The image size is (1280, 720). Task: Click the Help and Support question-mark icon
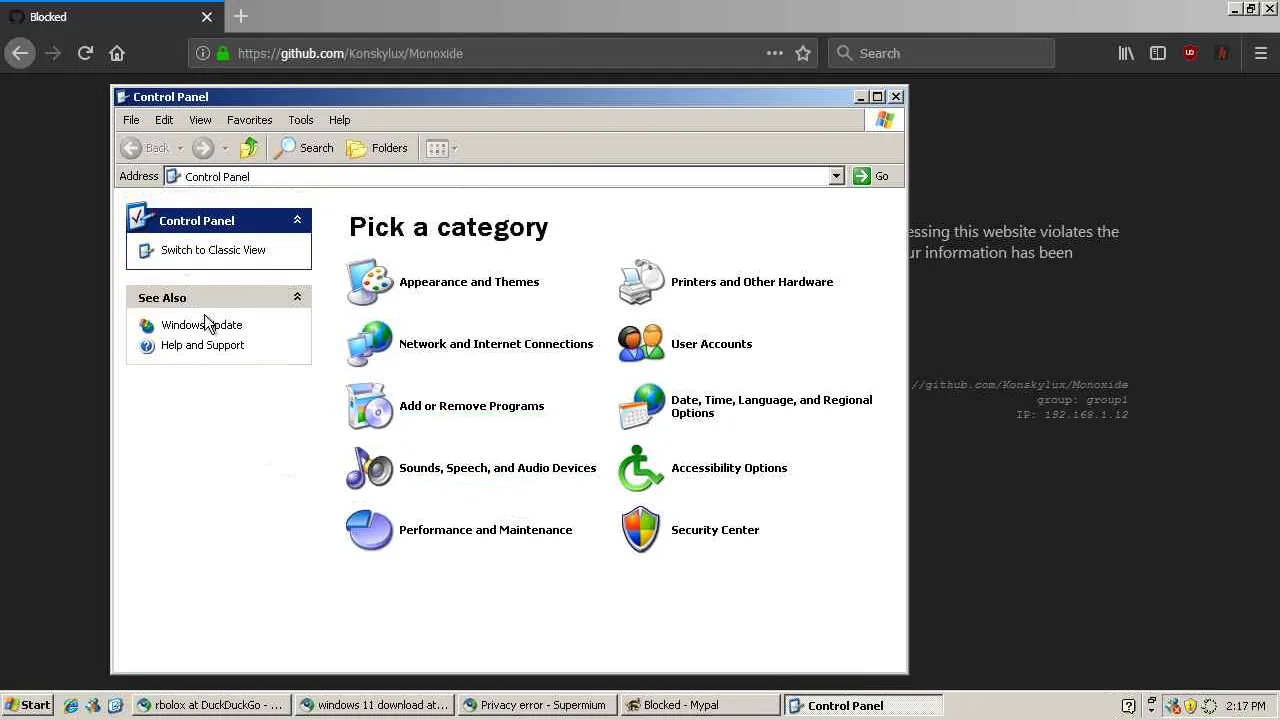[x=147, y=345]
